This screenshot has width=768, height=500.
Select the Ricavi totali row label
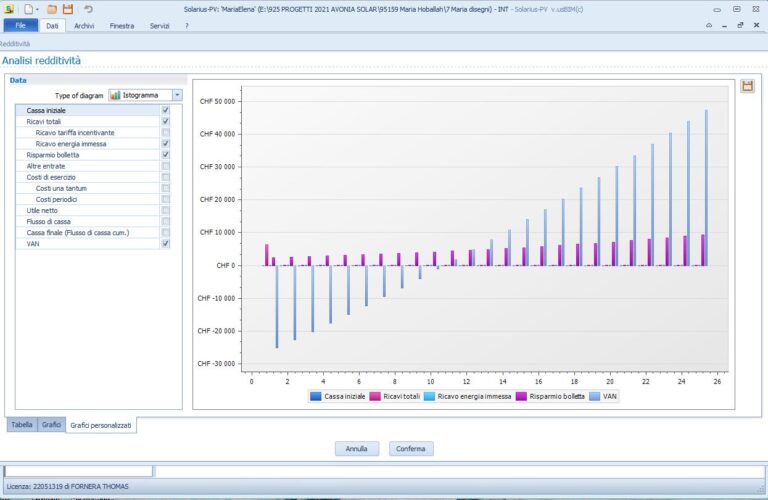44,121
